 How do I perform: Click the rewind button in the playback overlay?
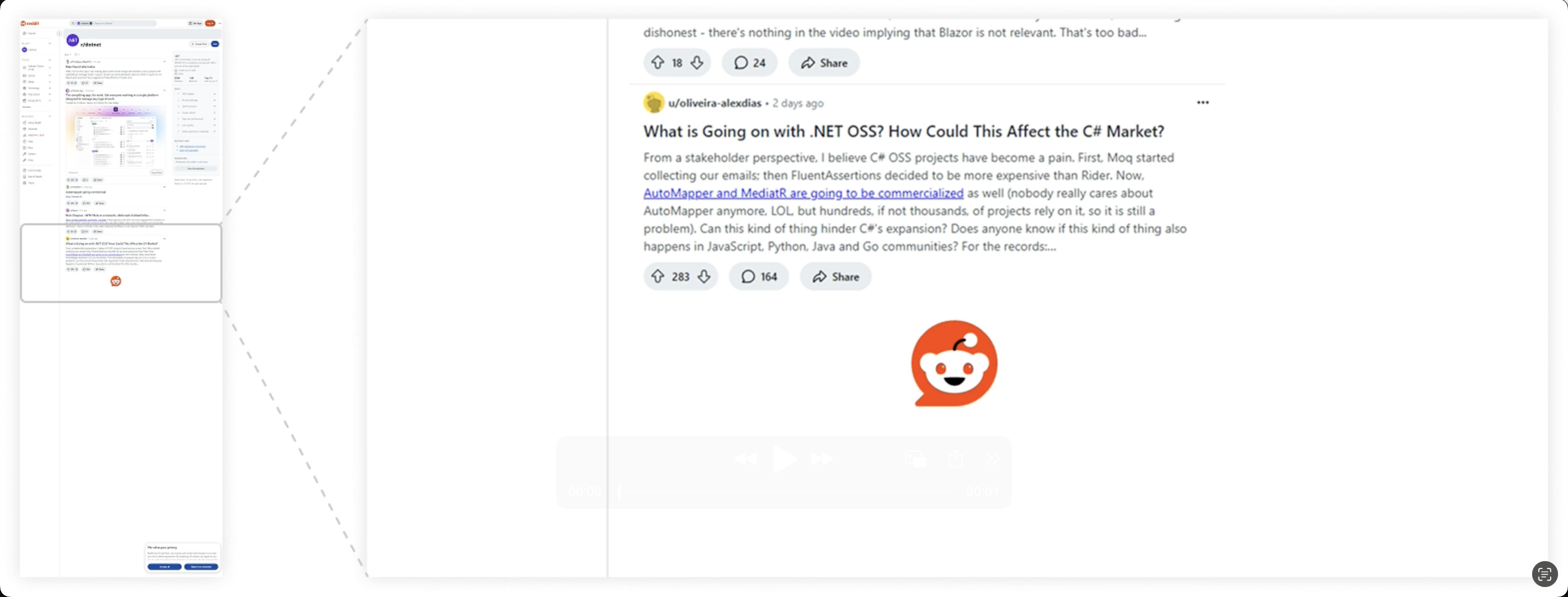tap(746, 459)
